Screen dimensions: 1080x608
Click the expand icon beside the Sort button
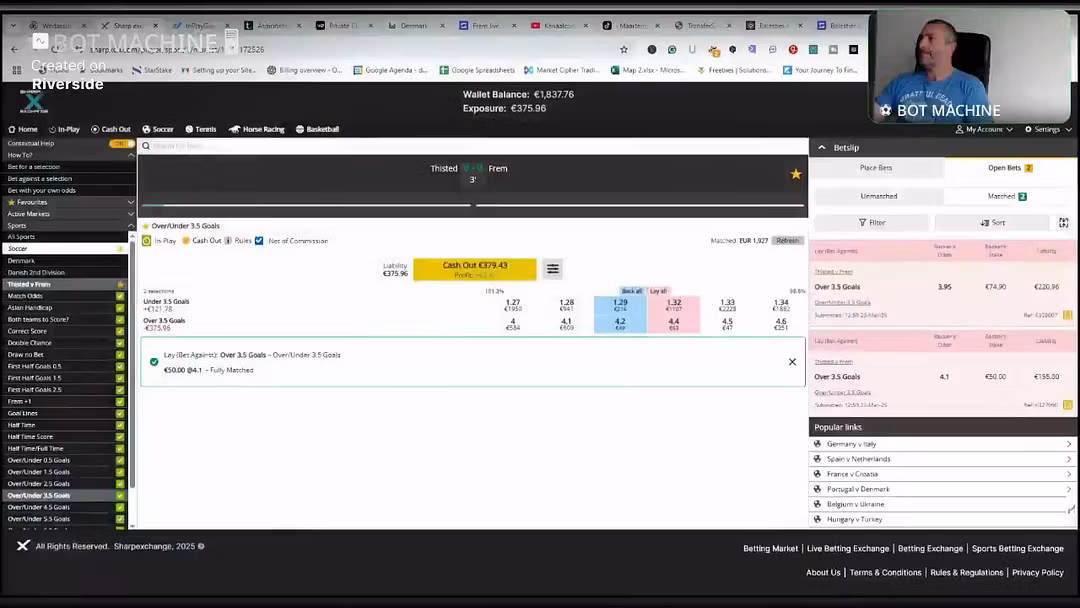[1063, 223]
